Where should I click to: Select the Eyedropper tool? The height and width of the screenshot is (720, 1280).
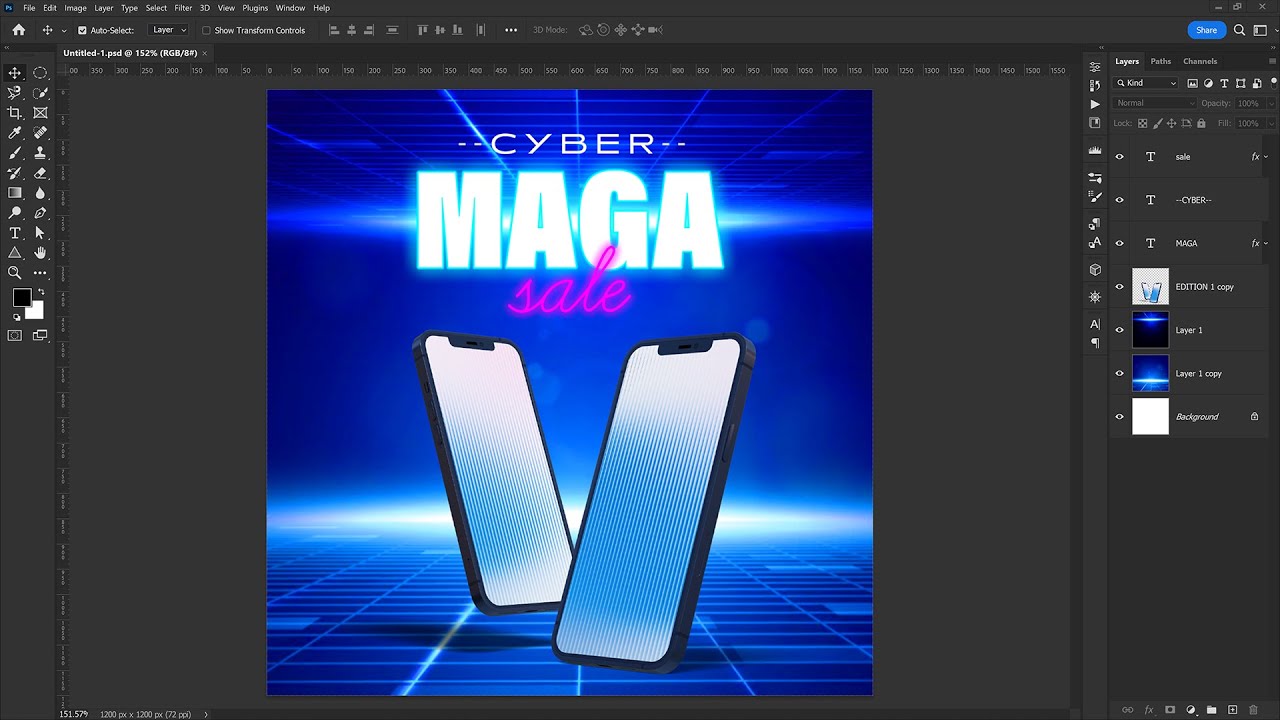click(x=15, y=133)
